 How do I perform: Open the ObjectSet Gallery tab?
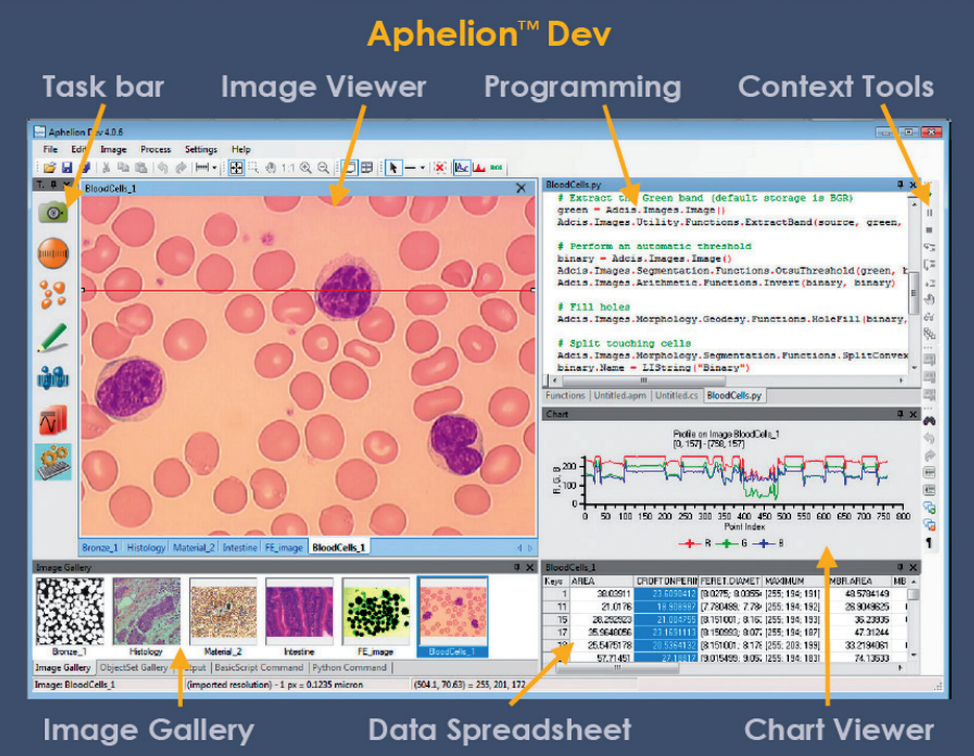(134, 668)
